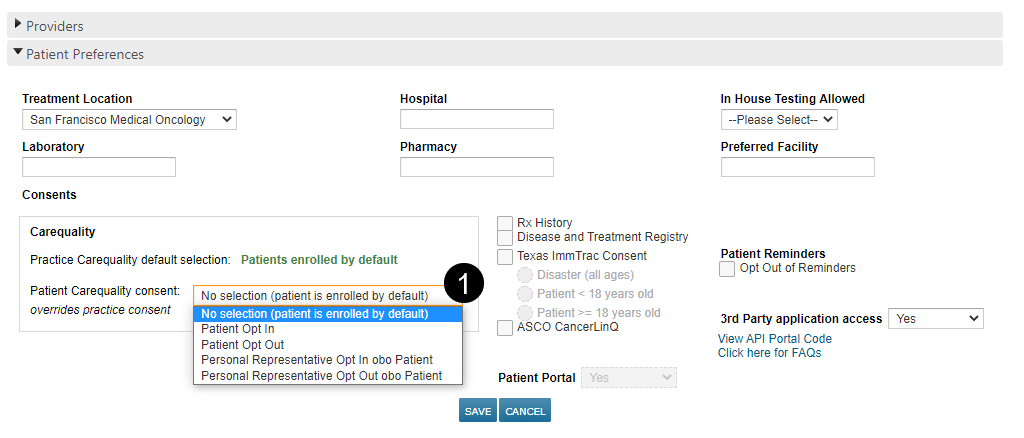Open In House Testing Allowed dropdown
This screenshot has height=438, width=1024.
click(779, 120)
